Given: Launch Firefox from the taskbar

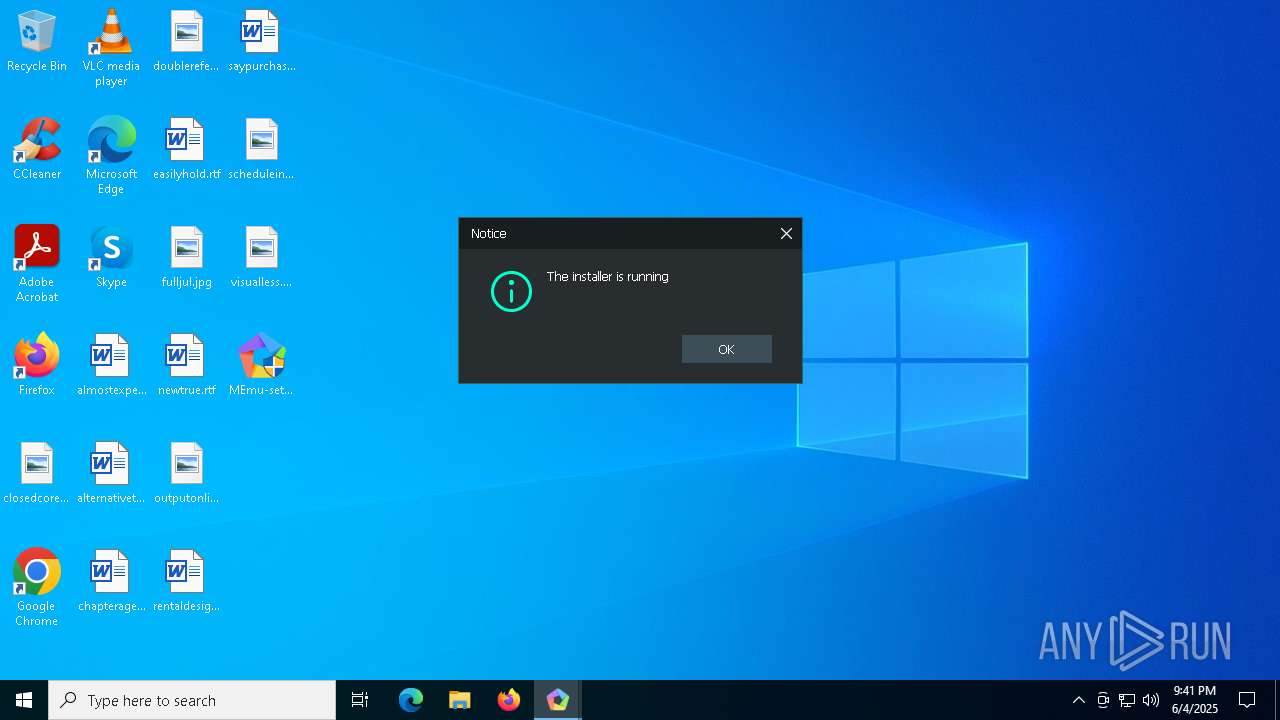Looking at the screenshot, I should [509, 700].
